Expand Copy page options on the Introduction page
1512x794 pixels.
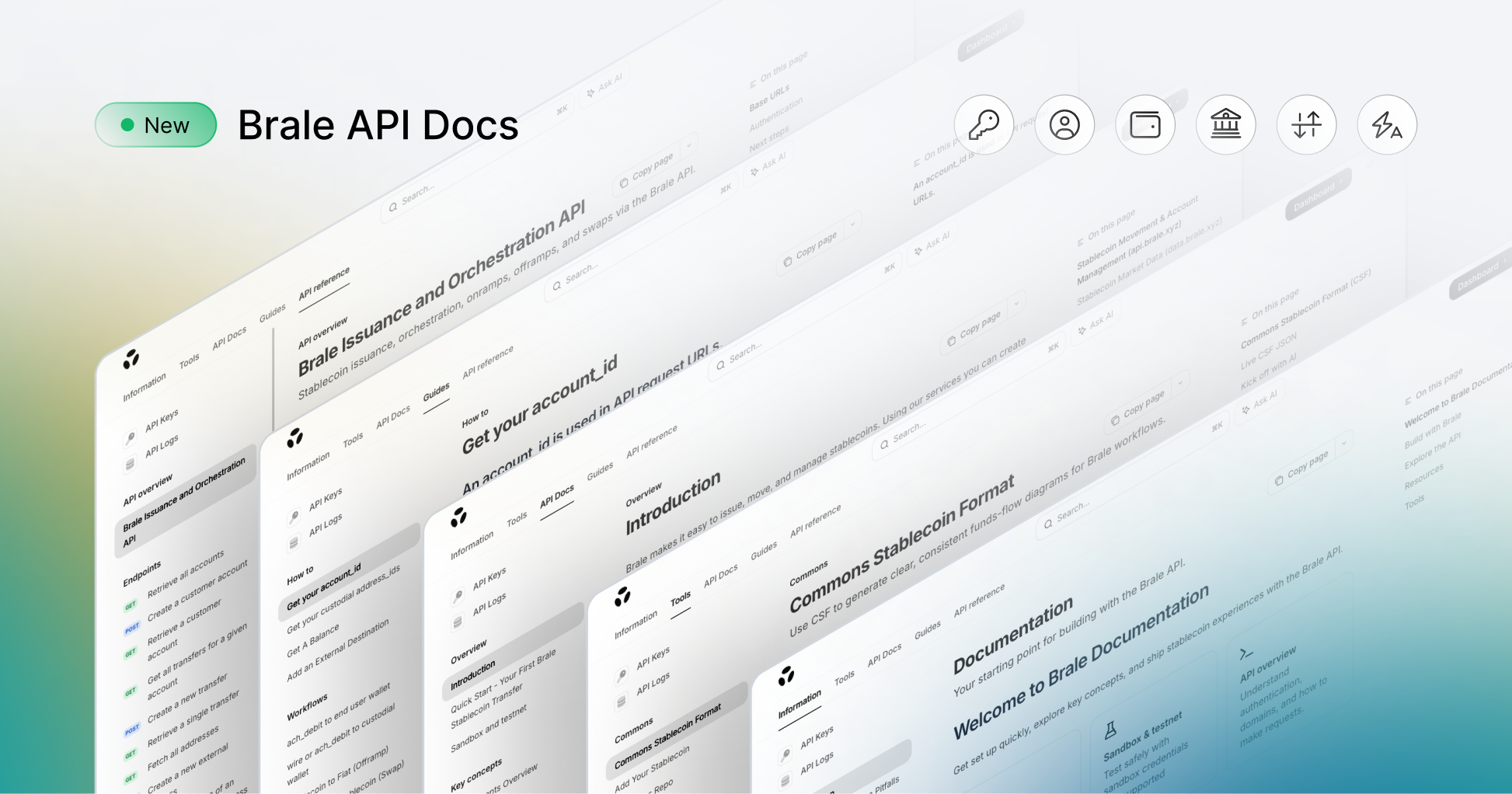point(1017,305)
